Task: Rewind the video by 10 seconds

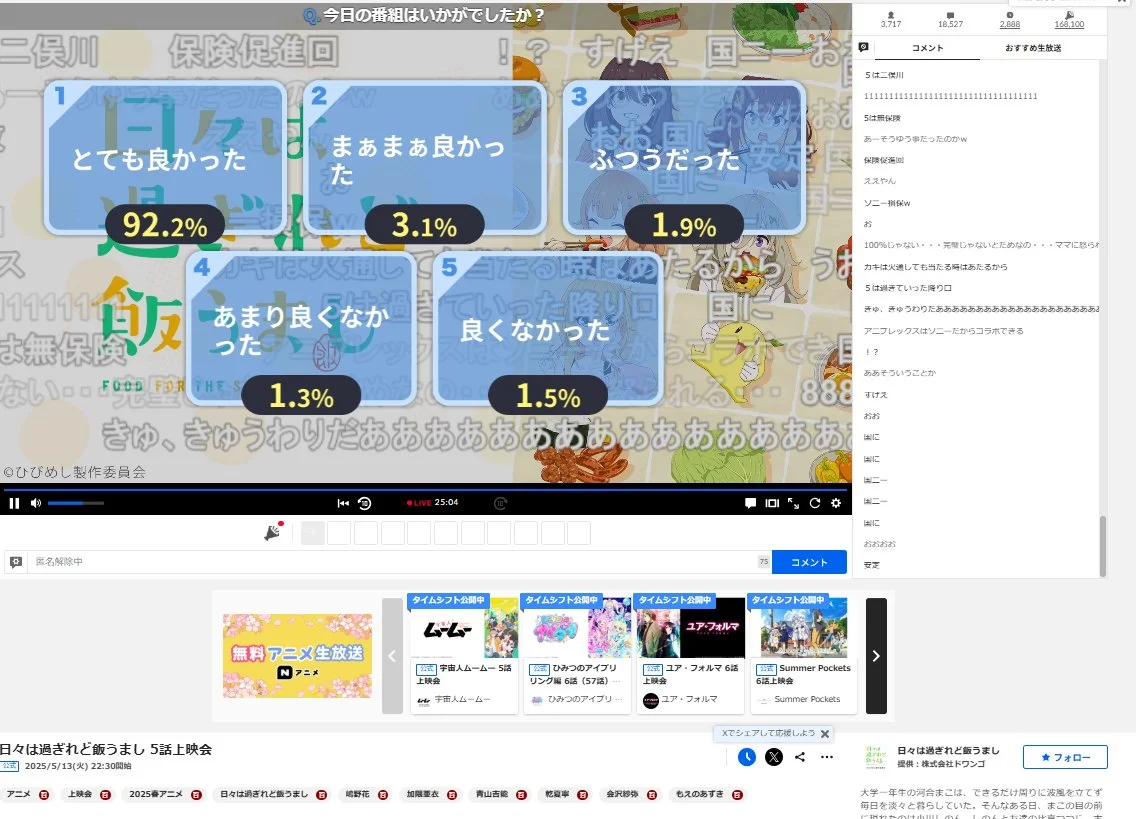Action: tap(364, 503)
